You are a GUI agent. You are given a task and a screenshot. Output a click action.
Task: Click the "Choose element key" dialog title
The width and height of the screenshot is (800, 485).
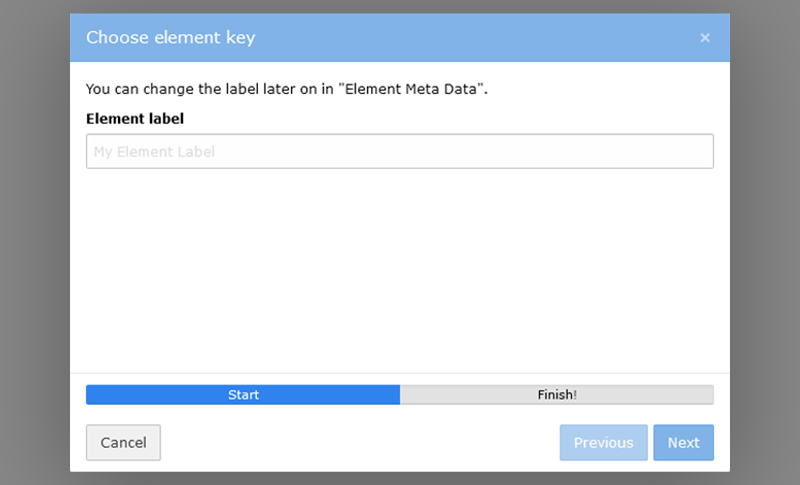coord(170,38)
